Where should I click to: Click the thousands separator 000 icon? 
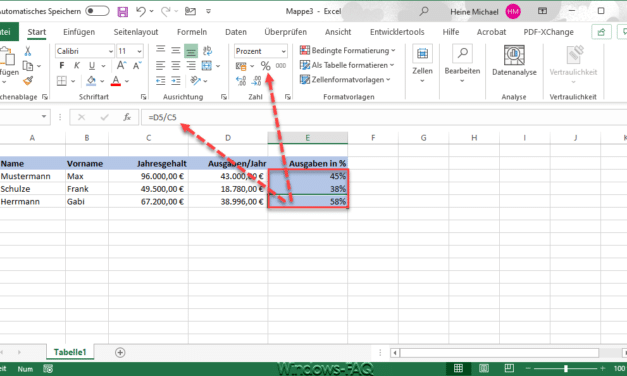(x=281, y=66)
